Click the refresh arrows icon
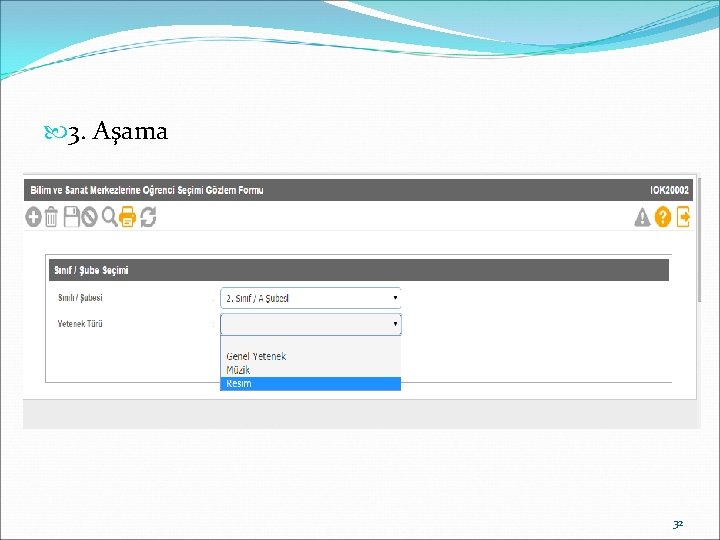Image resolution: width=720 pixels, height=540 pixels. 148,217
